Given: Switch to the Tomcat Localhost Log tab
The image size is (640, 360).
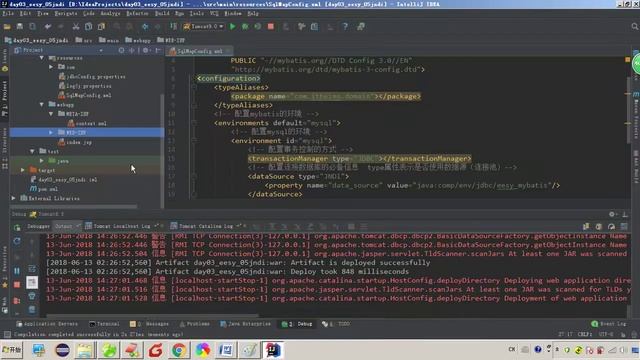Looking at the screenshot, I should pos(122,226).
